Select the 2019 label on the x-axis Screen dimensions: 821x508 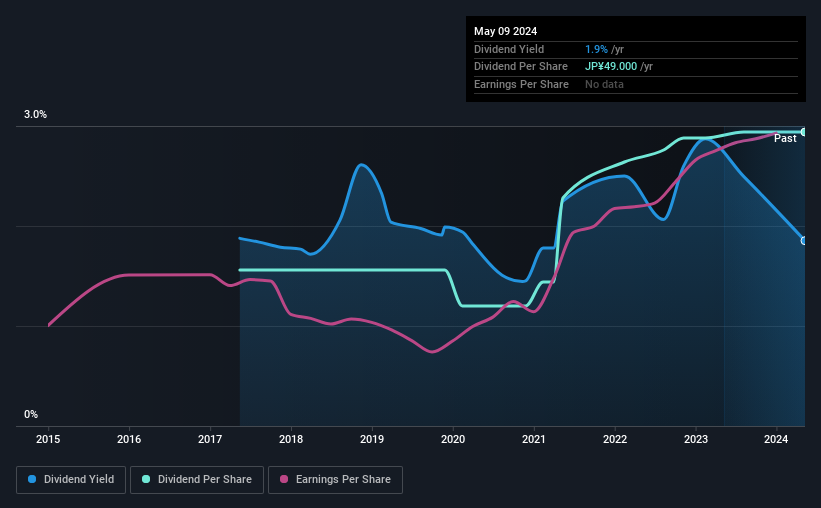[x=372, y=439]
